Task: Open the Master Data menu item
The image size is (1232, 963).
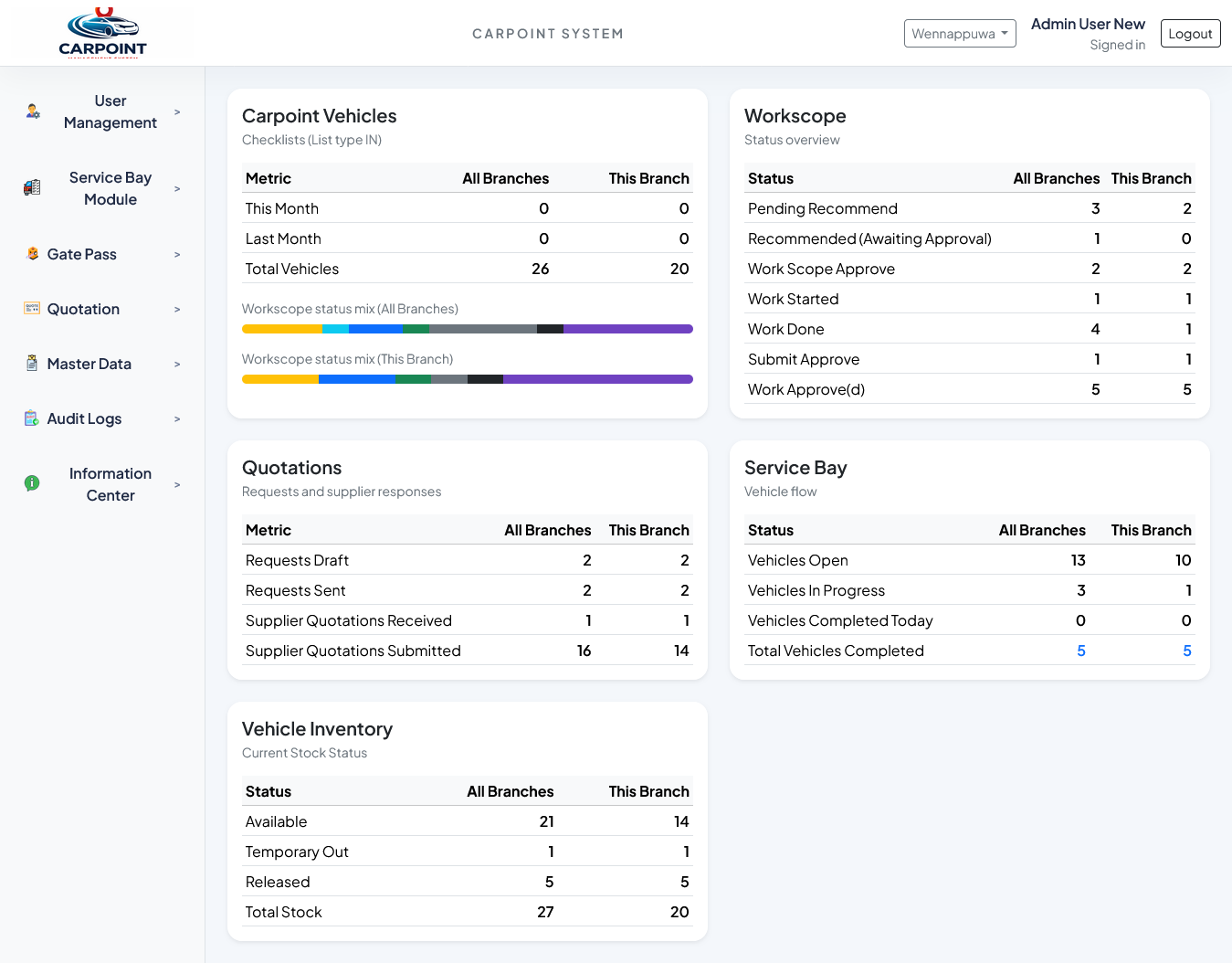Action: (x=90, y=364)
